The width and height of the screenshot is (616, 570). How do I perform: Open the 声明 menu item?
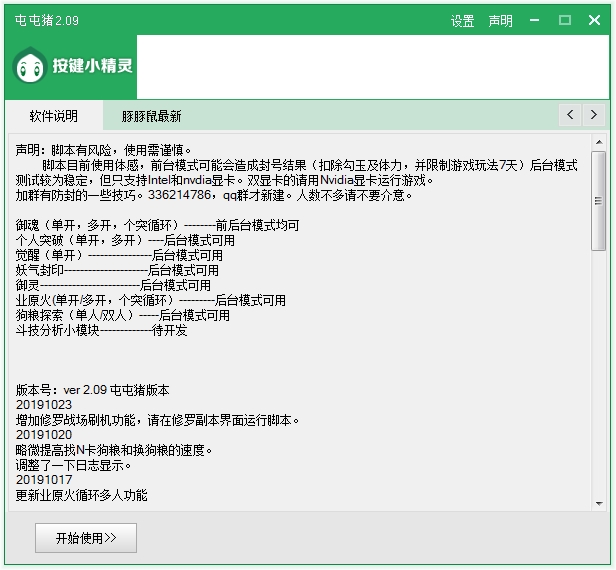tap(500, 21)
